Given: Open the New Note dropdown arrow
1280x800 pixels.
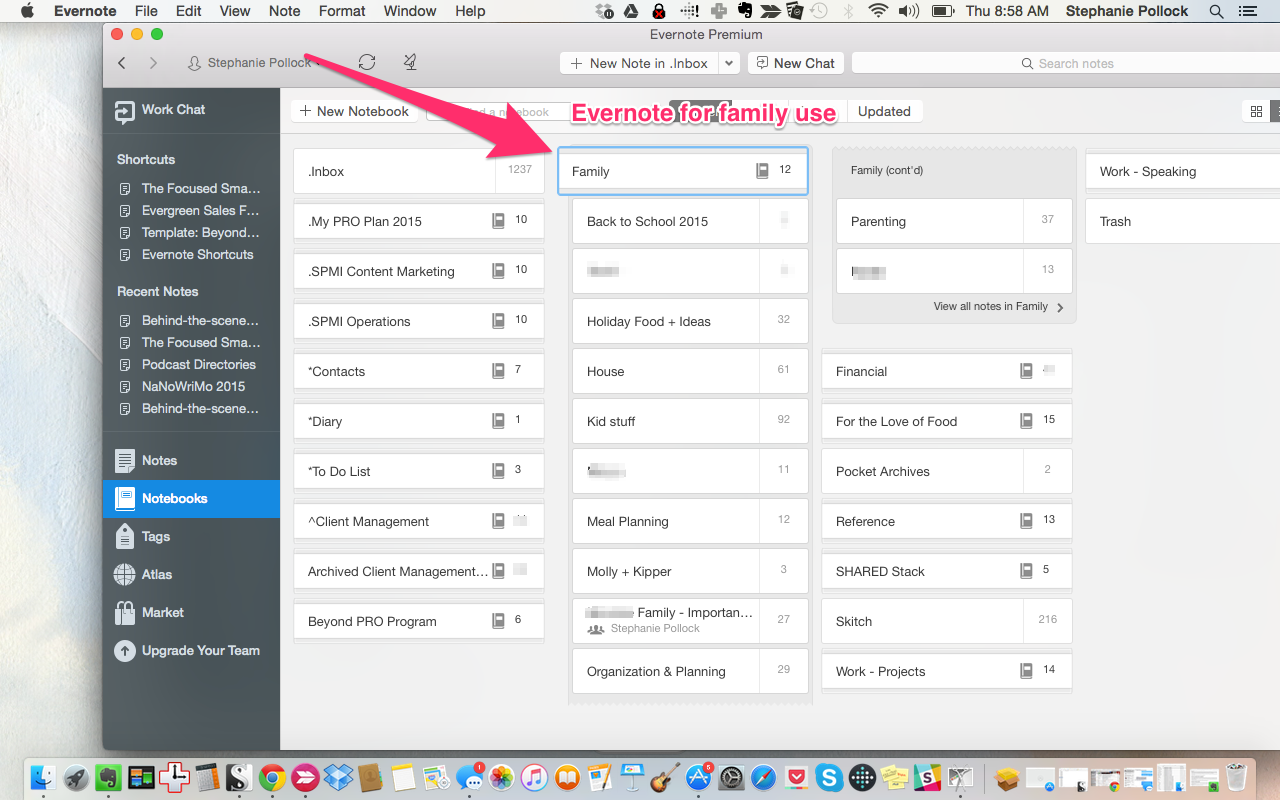Looking at the screenshot, I should pos(729,63).
